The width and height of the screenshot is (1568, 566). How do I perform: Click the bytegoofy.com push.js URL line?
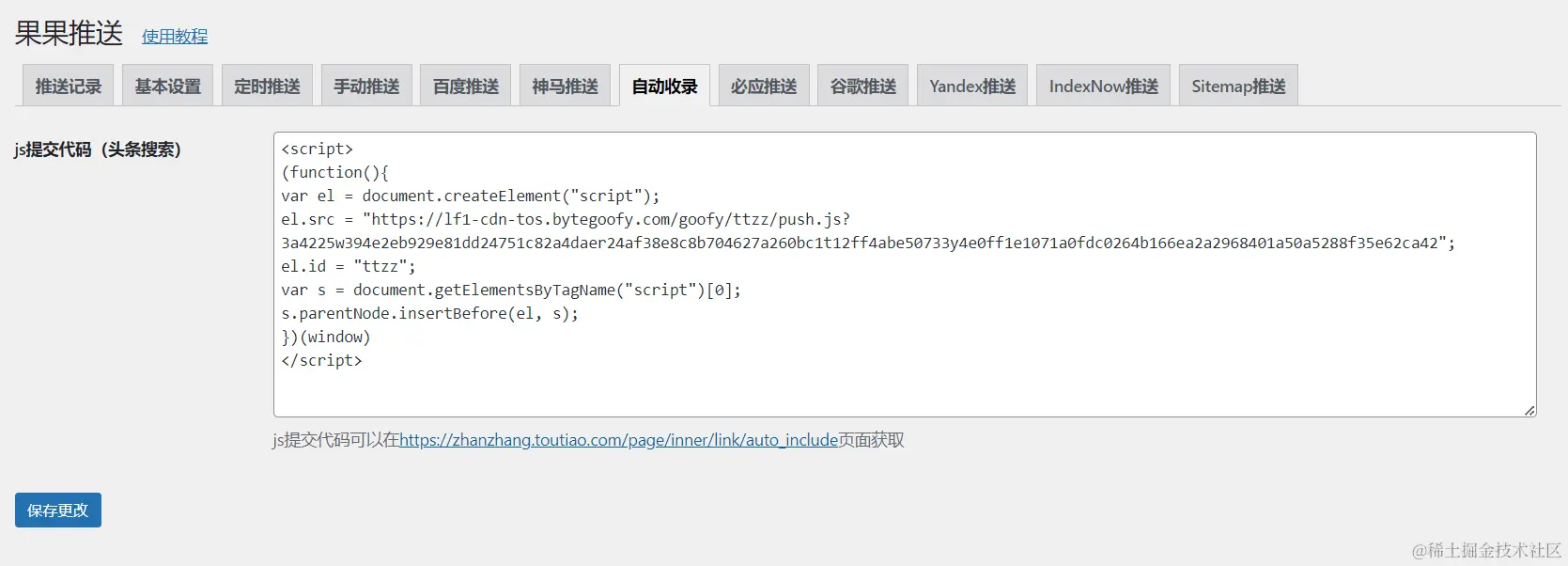point(566,219)
